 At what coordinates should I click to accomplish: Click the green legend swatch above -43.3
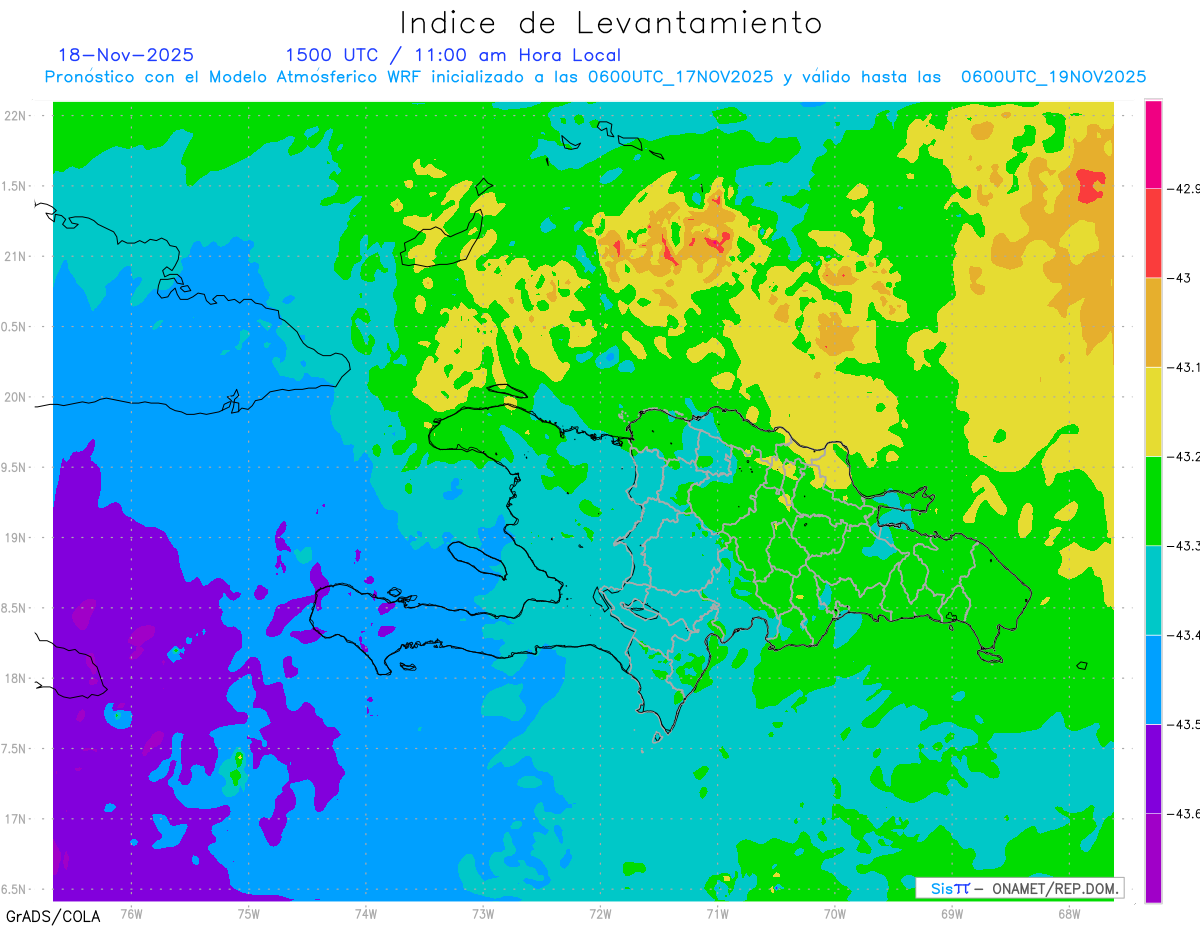[1153, 500]
